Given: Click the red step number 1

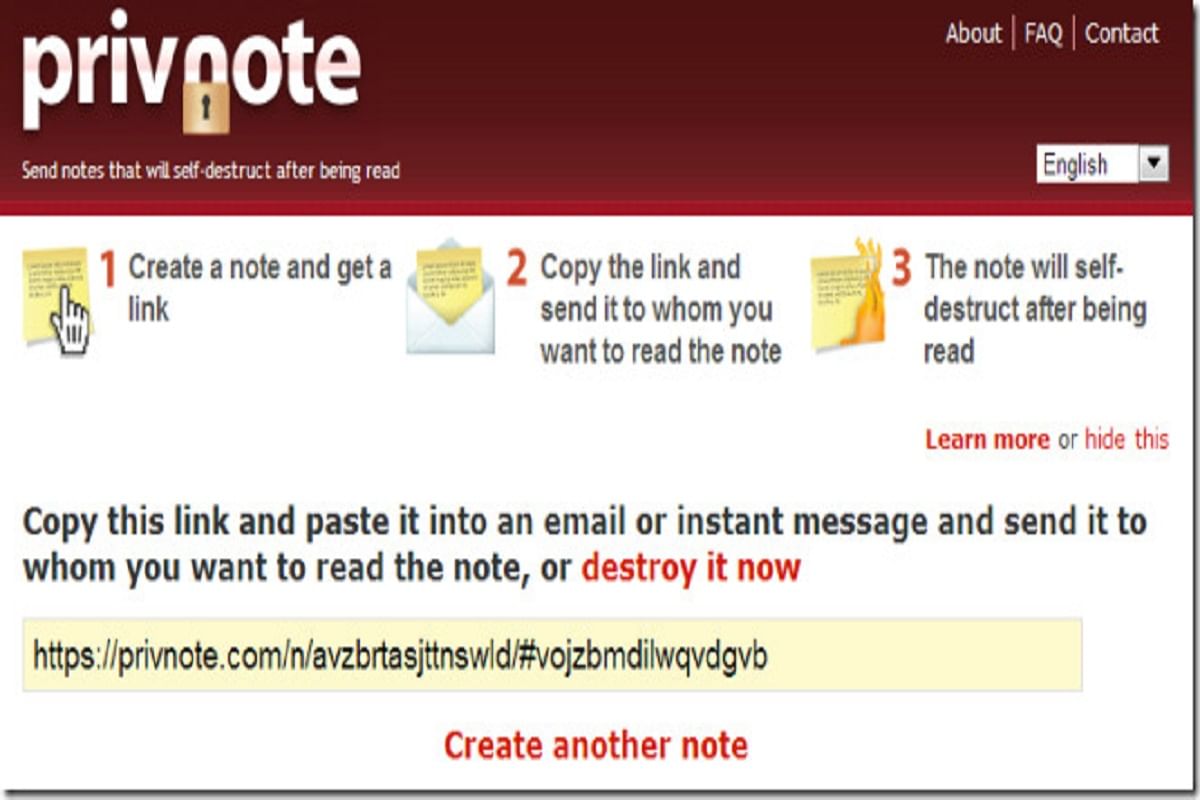Looking at the screenshot, I should coord(108,270).
